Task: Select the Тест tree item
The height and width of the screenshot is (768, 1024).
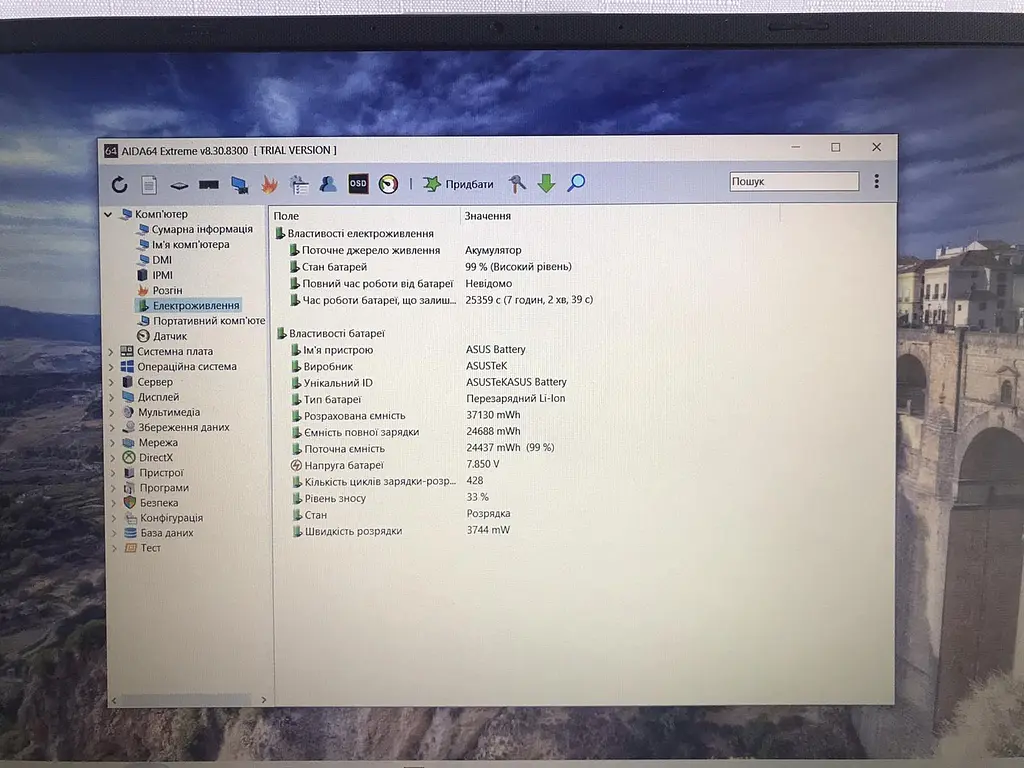Action: click(x=150, y=548)
